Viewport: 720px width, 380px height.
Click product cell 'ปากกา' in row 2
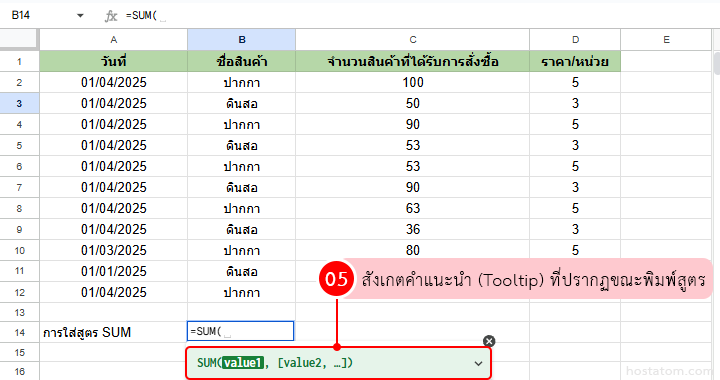(242, 83)
